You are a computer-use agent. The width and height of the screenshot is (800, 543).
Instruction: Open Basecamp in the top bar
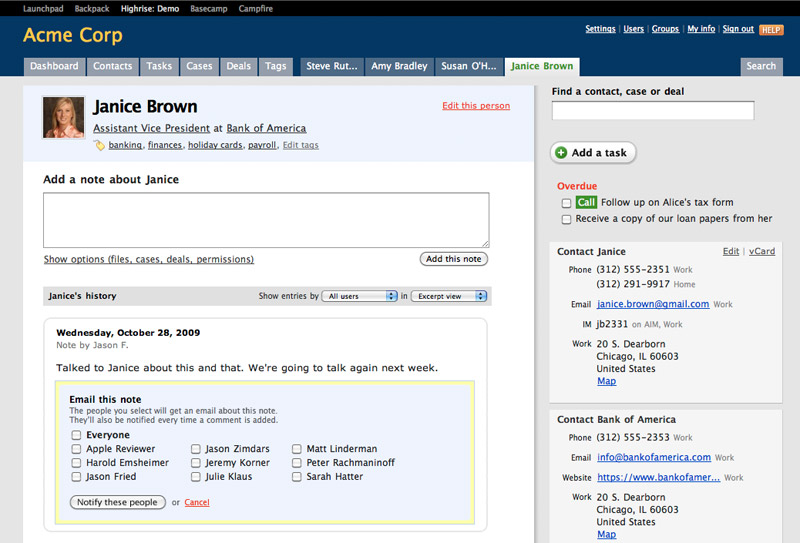209,9
